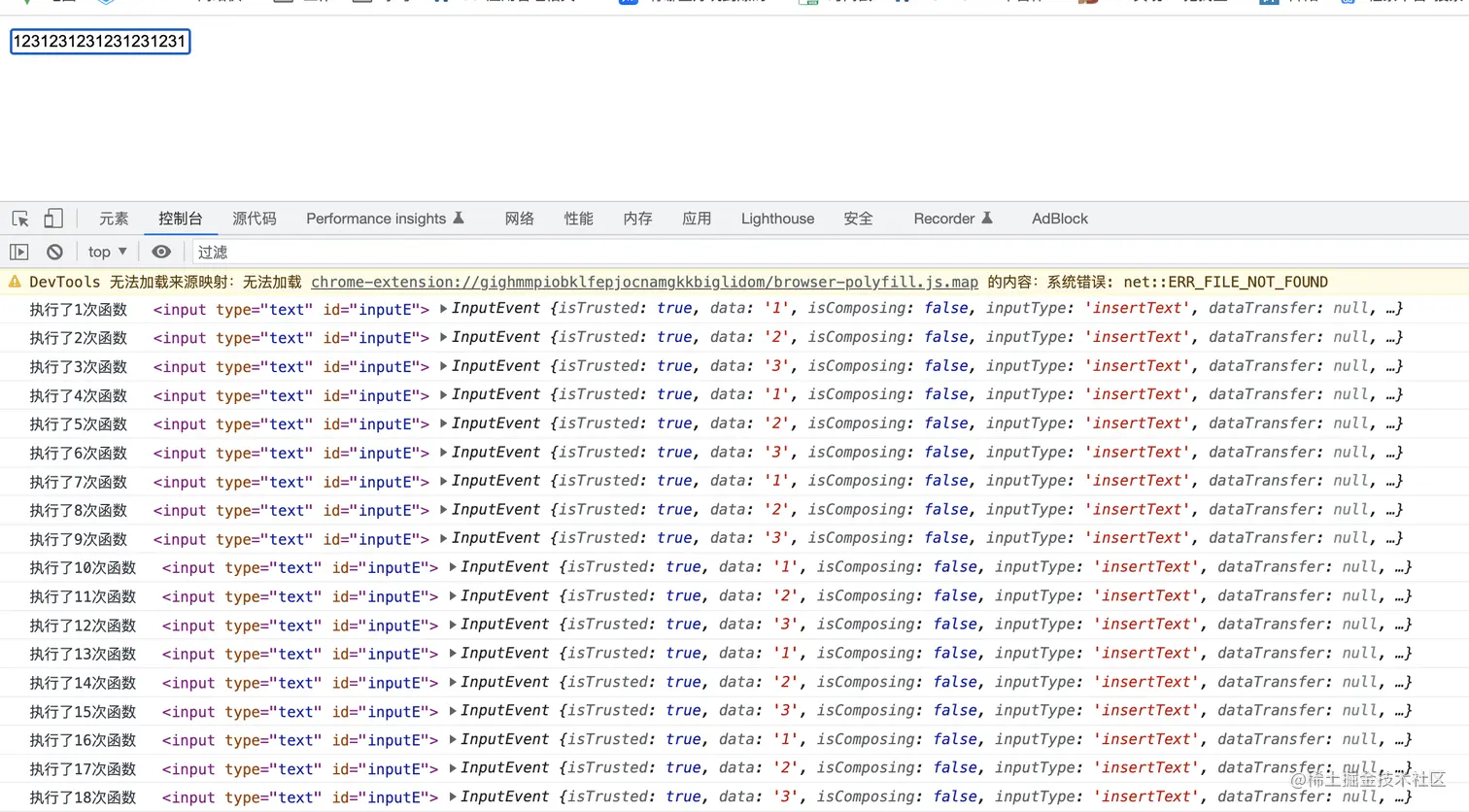This screenshot has width=1469, height=812.
Task: Click 'insertText' value in 执行了4次函数 row
Action: coord(1138,394)
